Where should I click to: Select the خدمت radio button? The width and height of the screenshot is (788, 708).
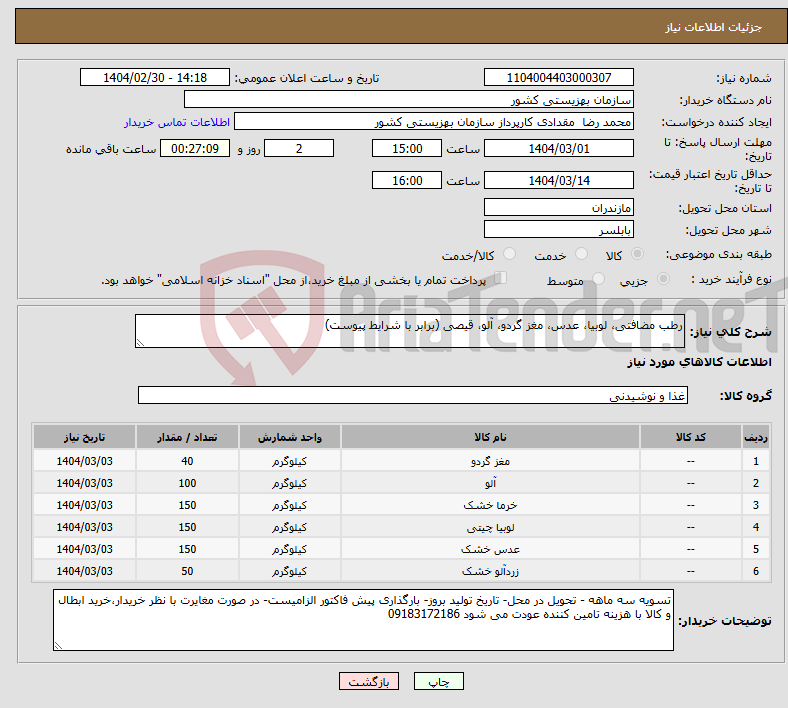(581, 254)
